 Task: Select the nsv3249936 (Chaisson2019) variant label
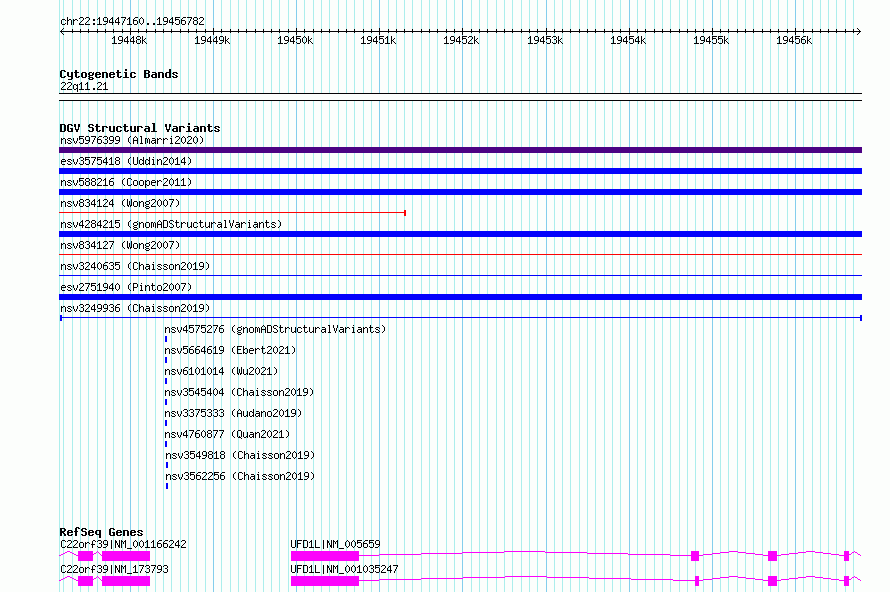pyautogui.click(x=135, y=308)
